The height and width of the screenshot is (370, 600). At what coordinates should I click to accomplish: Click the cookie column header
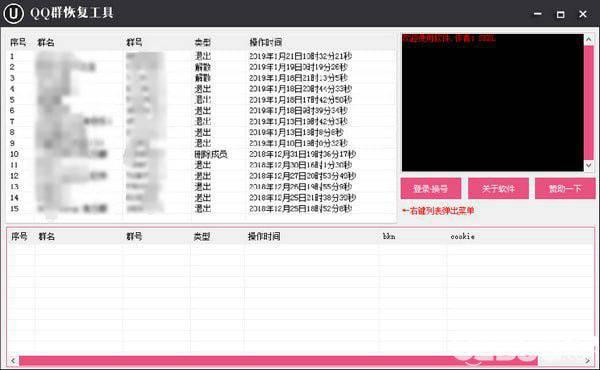(463, 236)
